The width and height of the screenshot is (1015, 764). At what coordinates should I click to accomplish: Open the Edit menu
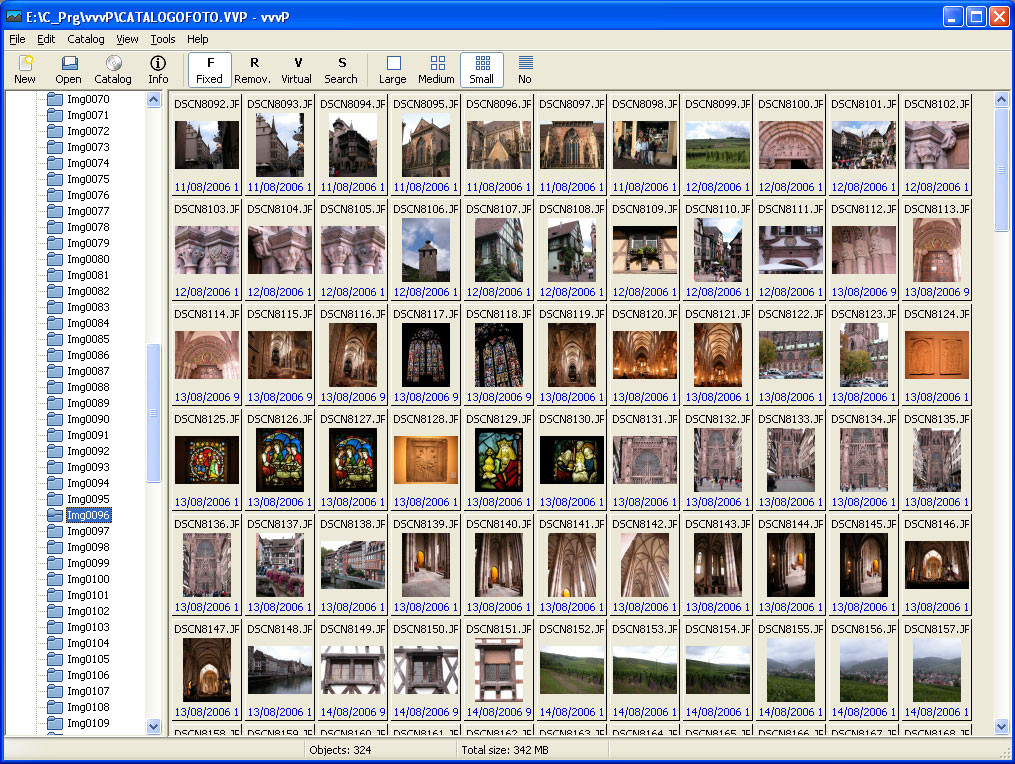point(46,39)
